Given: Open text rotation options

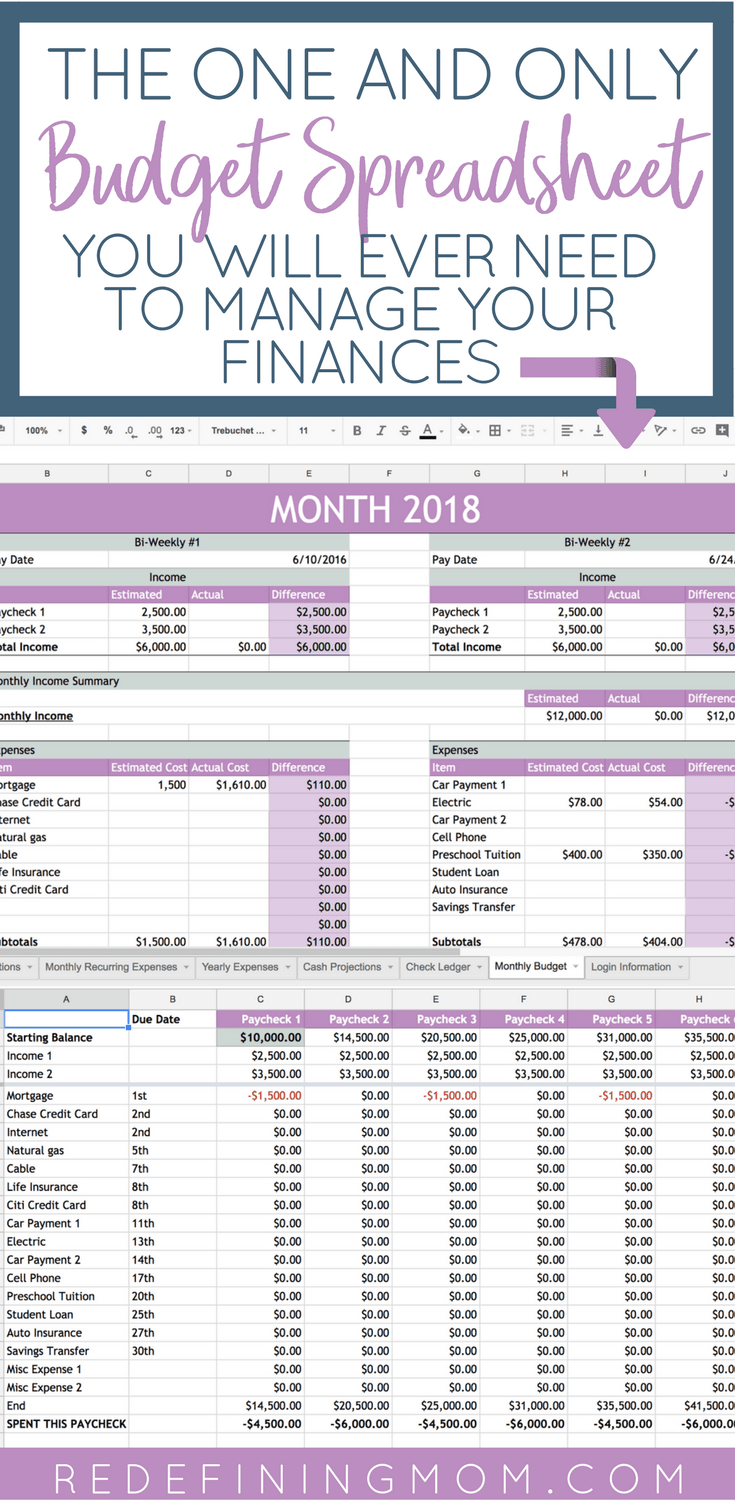Looking at the screenshot, I should [x=661, y=430].
